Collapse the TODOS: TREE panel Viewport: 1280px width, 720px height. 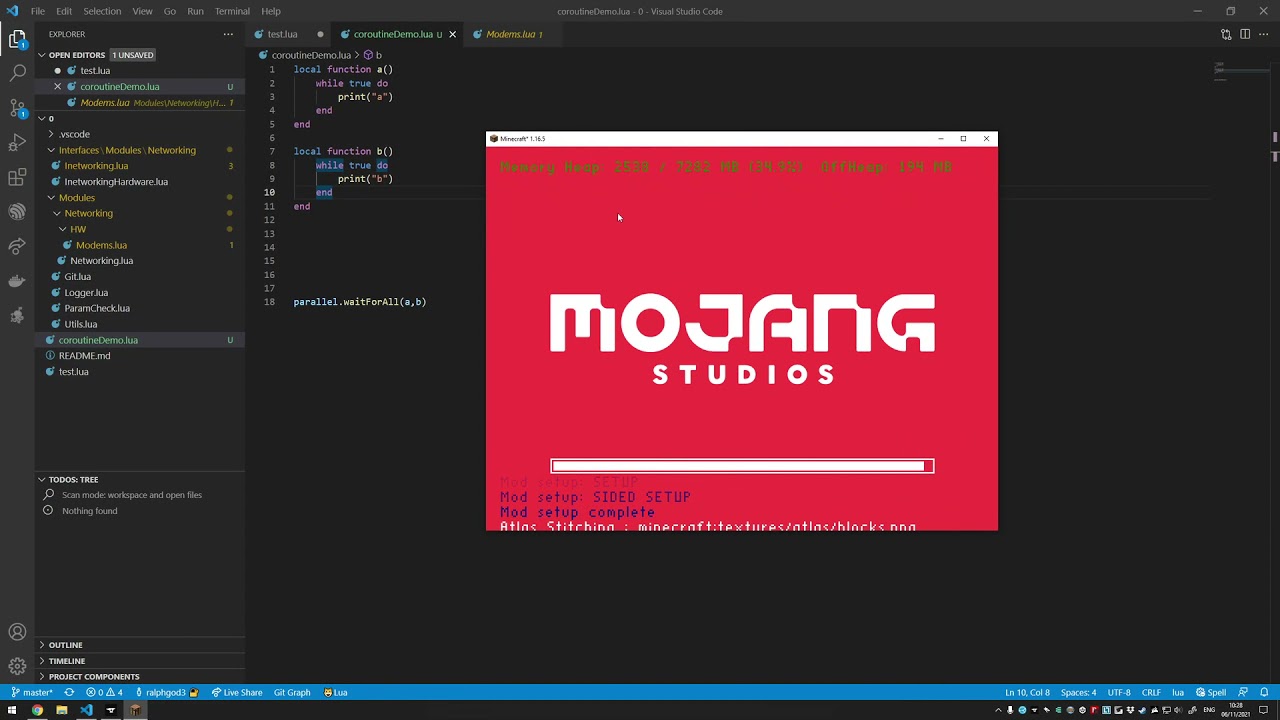pyautogui.click(x=139, y=480)
